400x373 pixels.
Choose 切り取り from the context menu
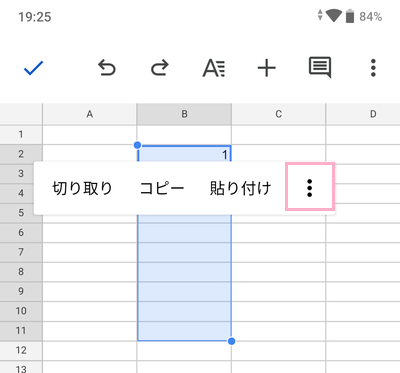82,188
